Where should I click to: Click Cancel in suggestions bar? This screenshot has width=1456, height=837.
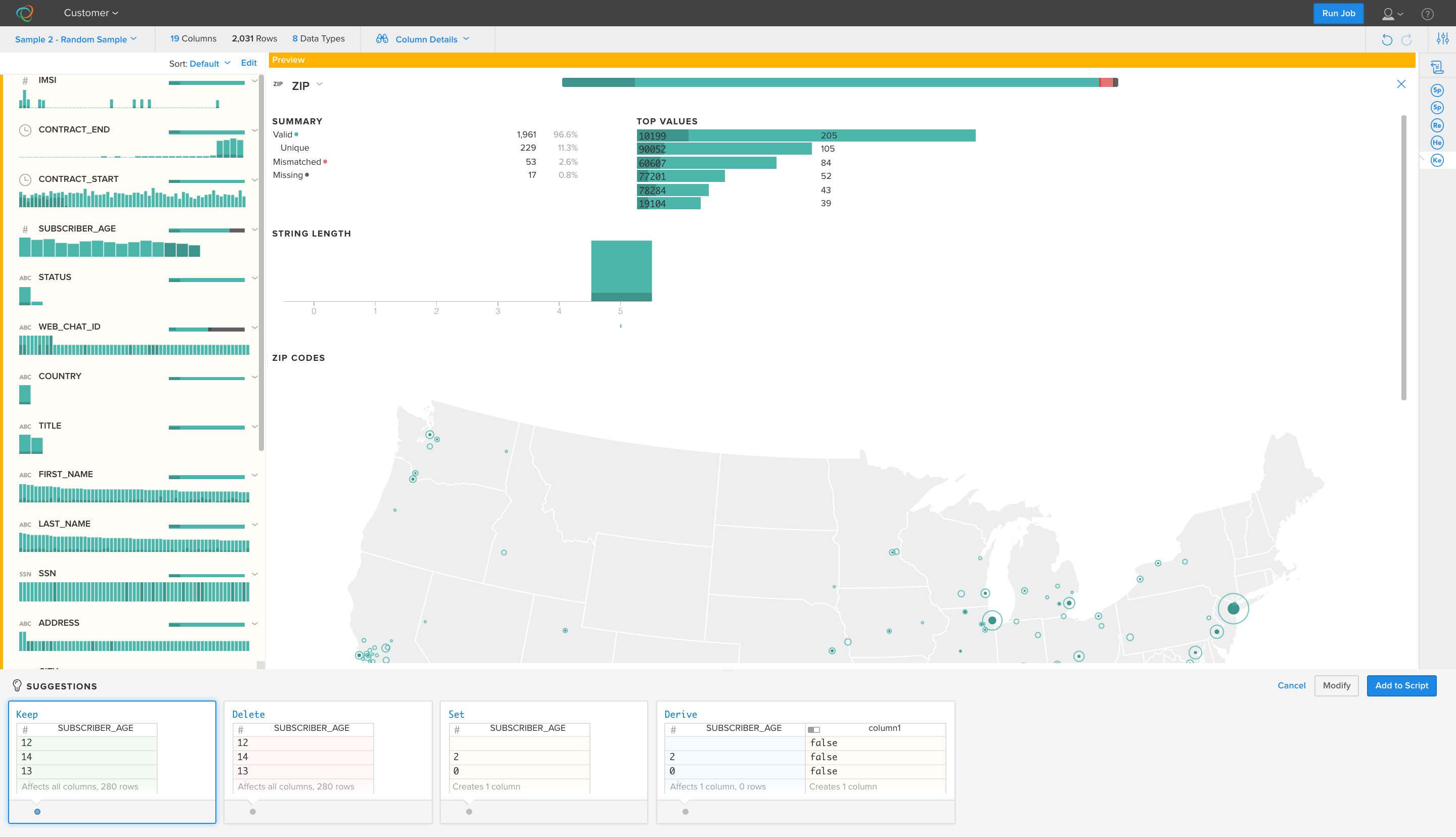pyautogui.click(x=1291, y=685)
